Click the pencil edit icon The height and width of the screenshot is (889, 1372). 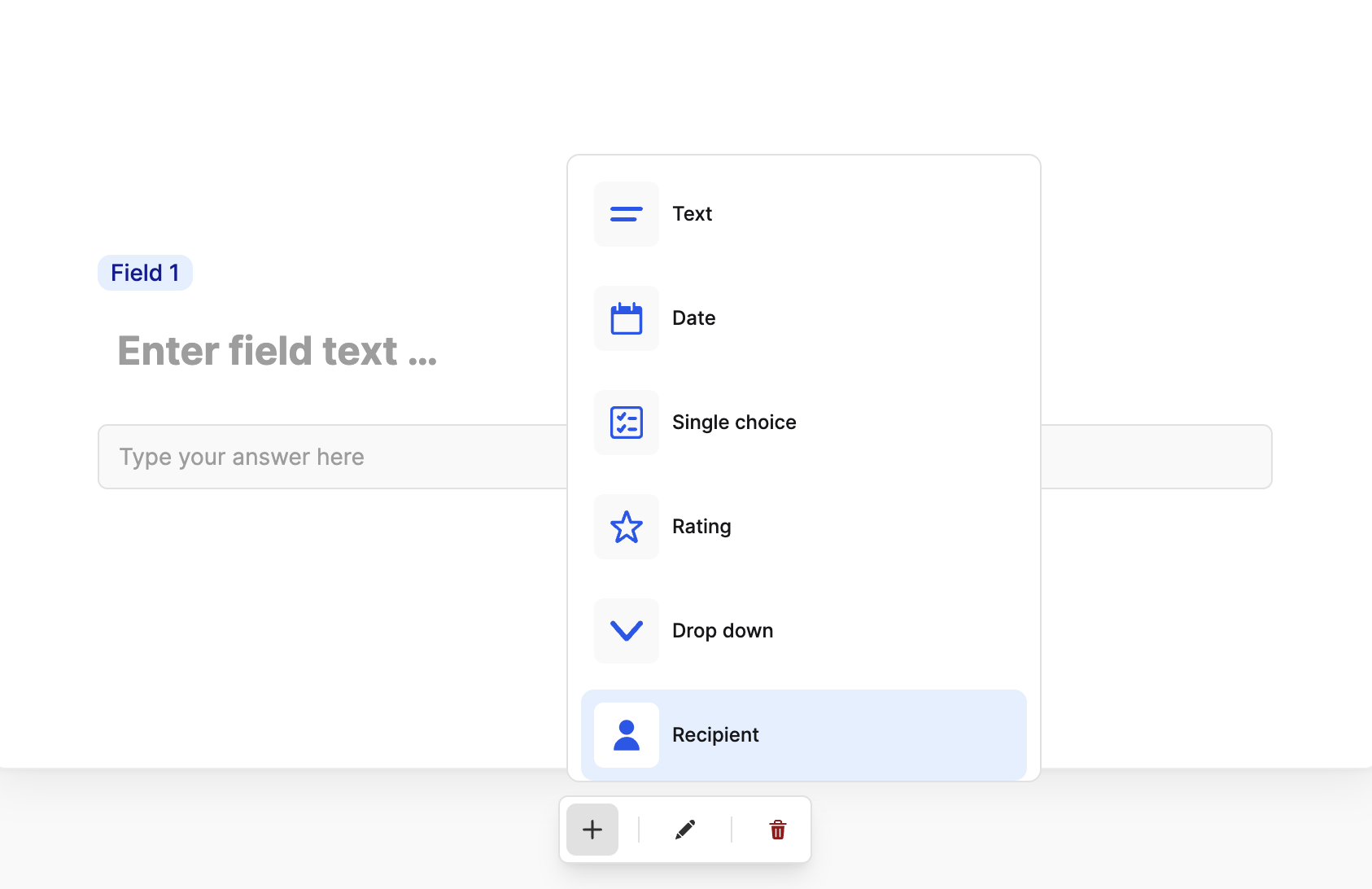click(x=685, y=830)
